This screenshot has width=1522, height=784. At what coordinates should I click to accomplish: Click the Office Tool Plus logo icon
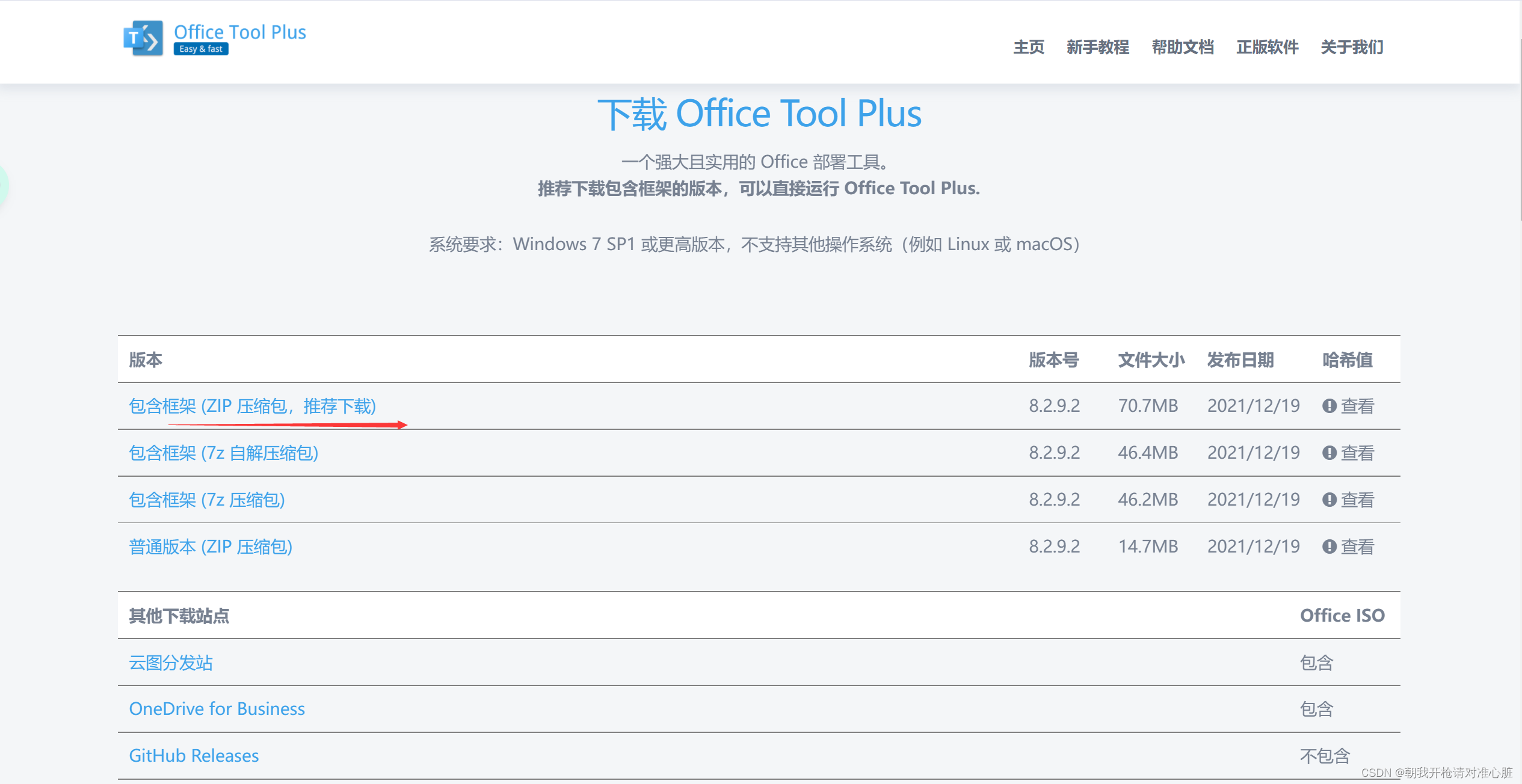pos(143,38)
